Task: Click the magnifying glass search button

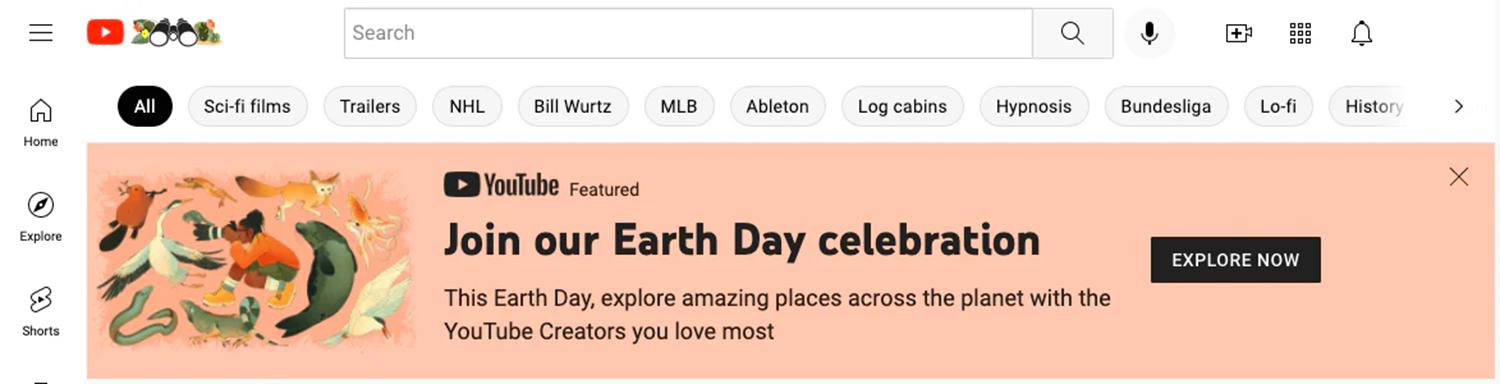Action: (x=1072, y=33)
